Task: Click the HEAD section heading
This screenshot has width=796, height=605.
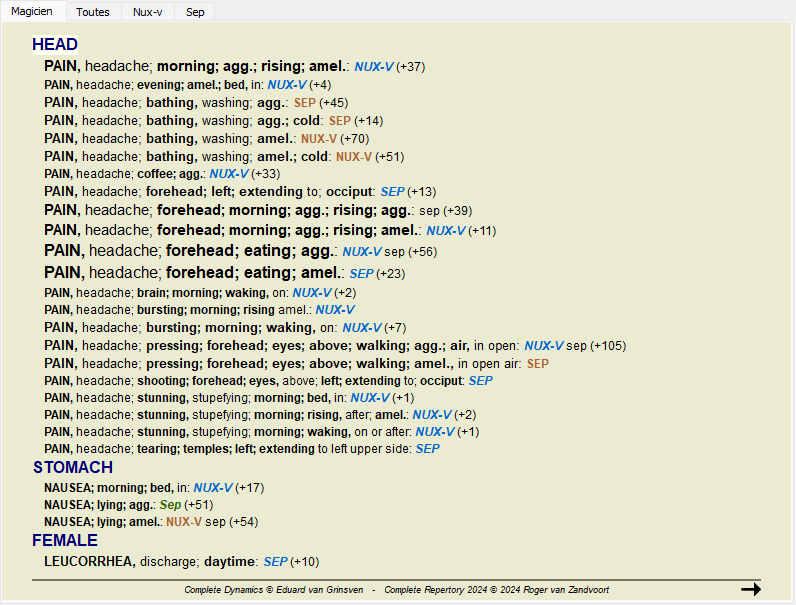Action: [55, 45]
